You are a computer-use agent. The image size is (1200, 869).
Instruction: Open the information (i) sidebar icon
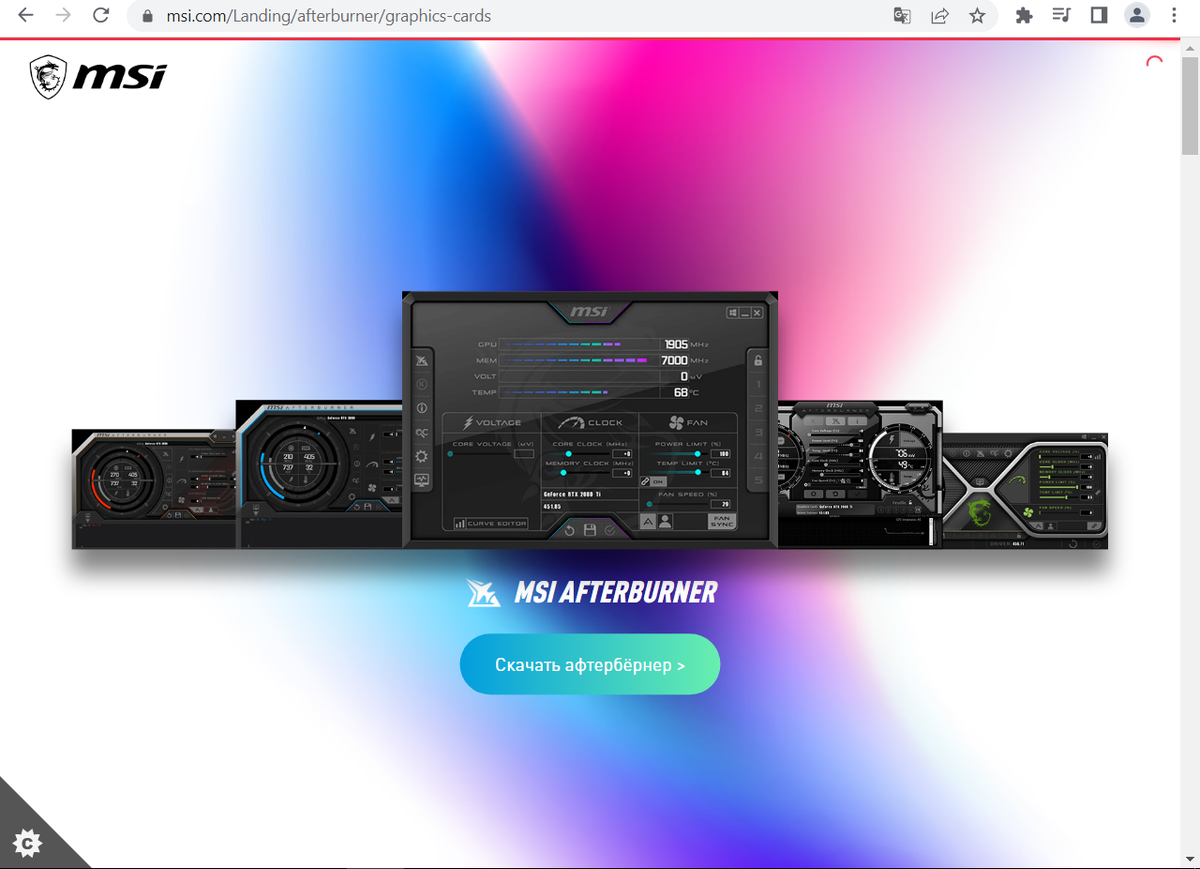click(422, 408)
